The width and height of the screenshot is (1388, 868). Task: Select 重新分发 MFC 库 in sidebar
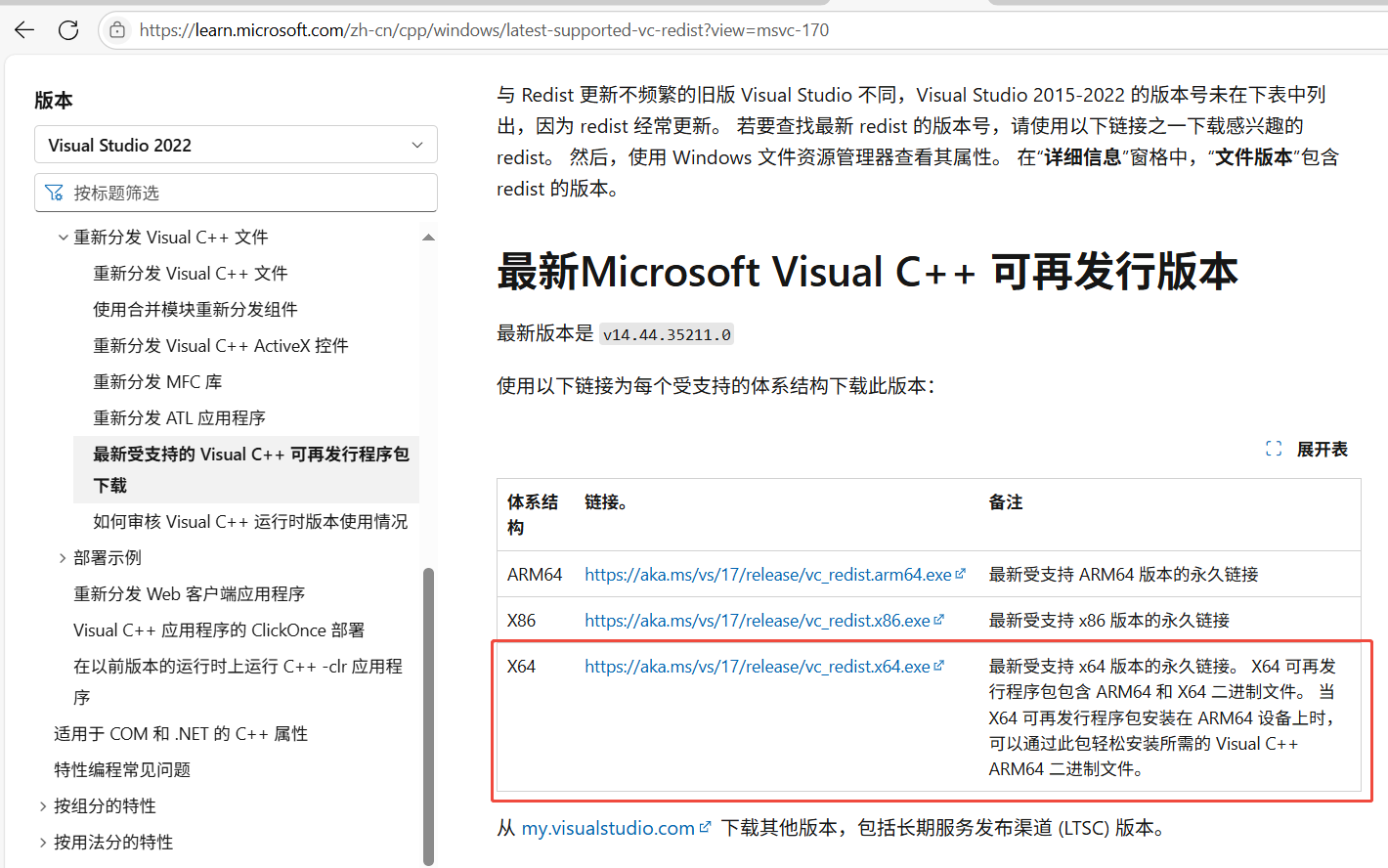(157, 382)
